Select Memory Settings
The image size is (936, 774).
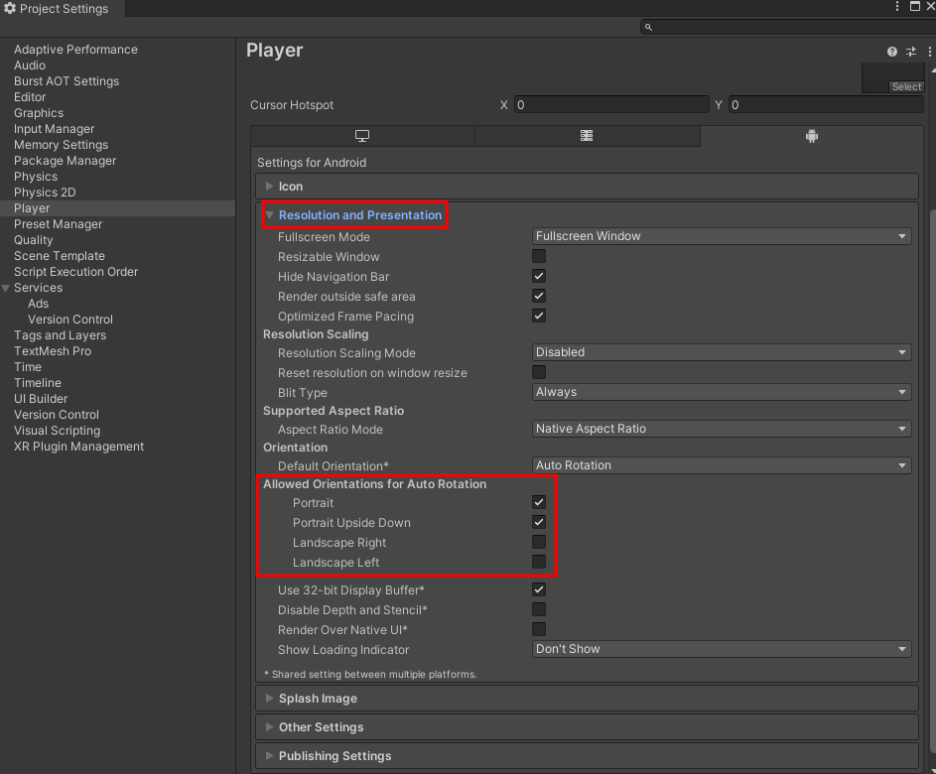(61, 144)
